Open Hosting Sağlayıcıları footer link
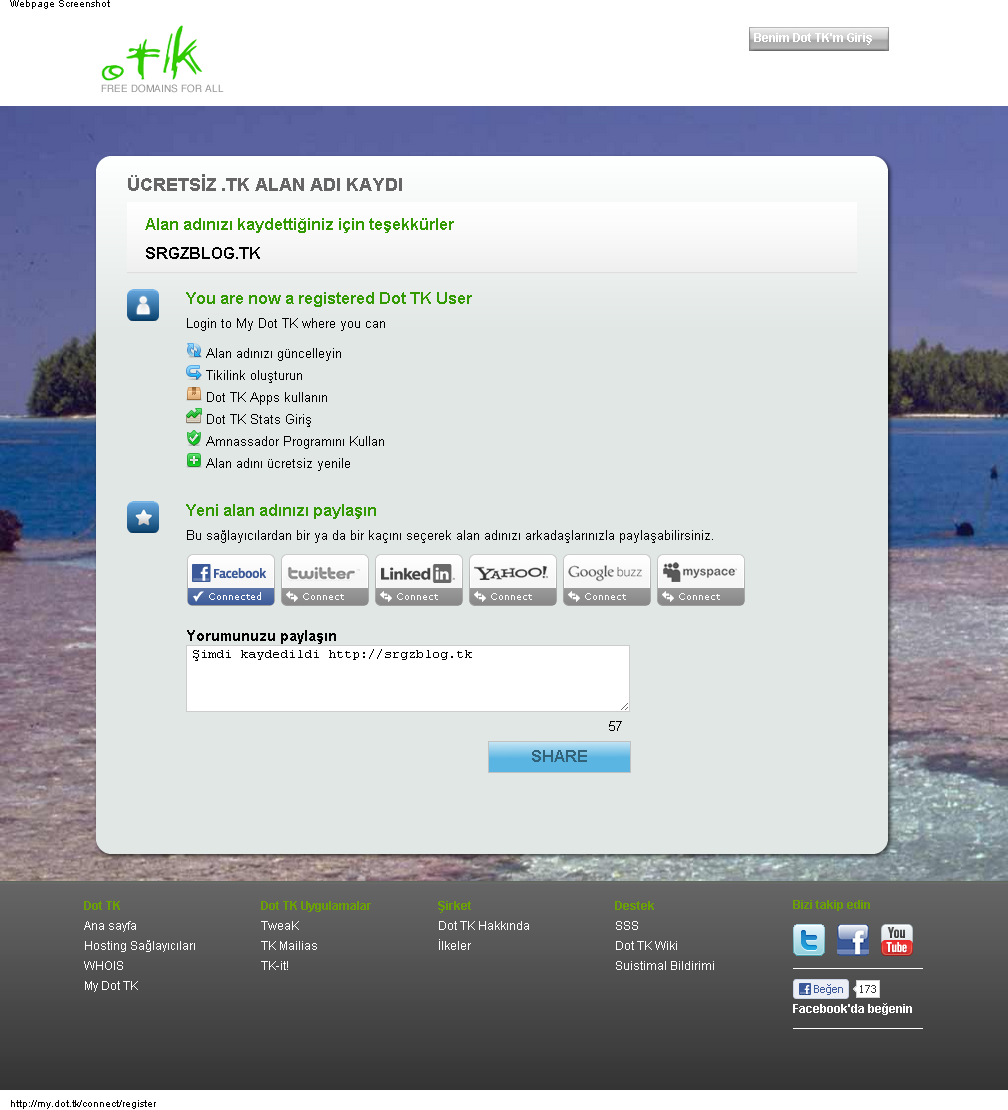 click(139, 946)
